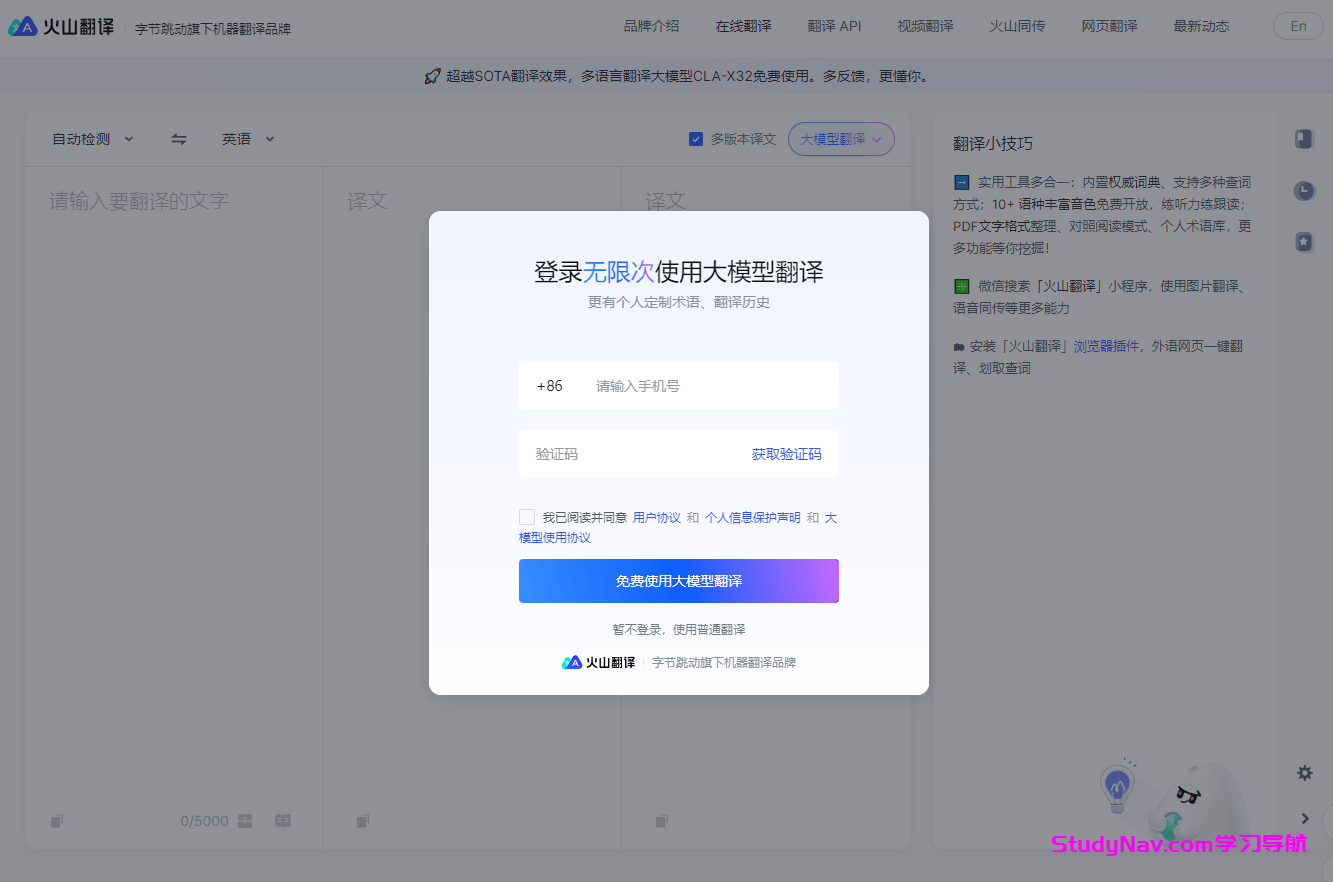Open translation history clock icon
This screenshot has height=882, width=1333.
pos(1303,191)
